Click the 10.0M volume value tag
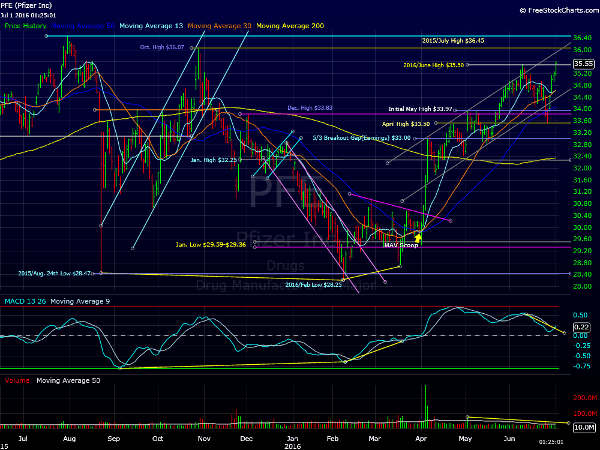Screen dimensions: 600x450 click(x=584, y=427)
